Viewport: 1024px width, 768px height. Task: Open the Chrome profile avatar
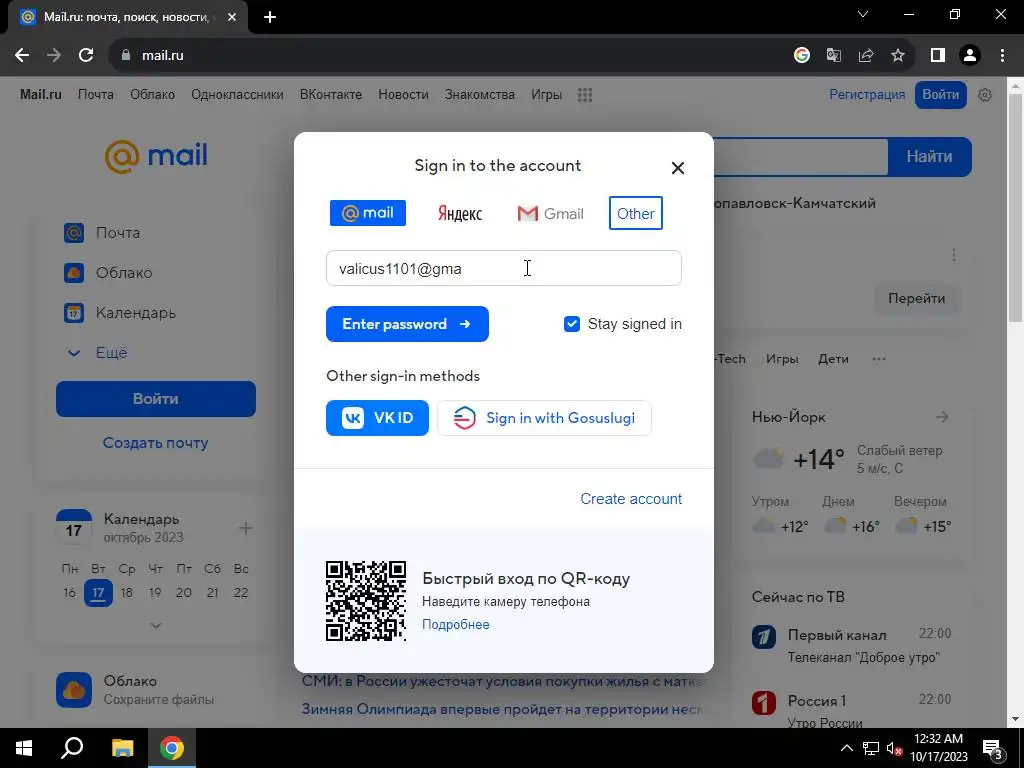coord(970,56)
